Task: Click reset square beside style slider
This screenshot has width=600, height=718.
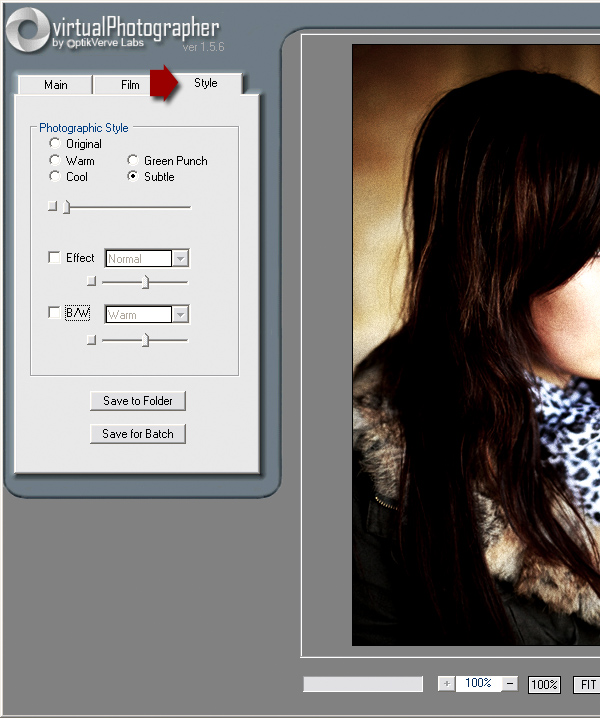Action: tap(52, 206)
